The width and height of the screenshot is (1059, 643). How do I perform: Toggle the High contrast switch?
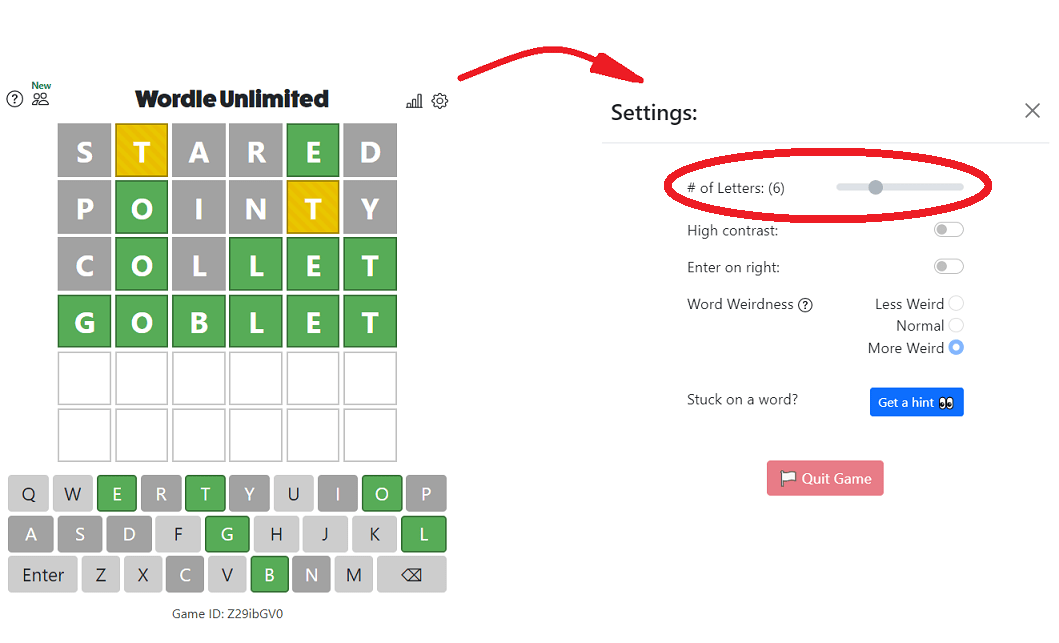pos(948,230)
